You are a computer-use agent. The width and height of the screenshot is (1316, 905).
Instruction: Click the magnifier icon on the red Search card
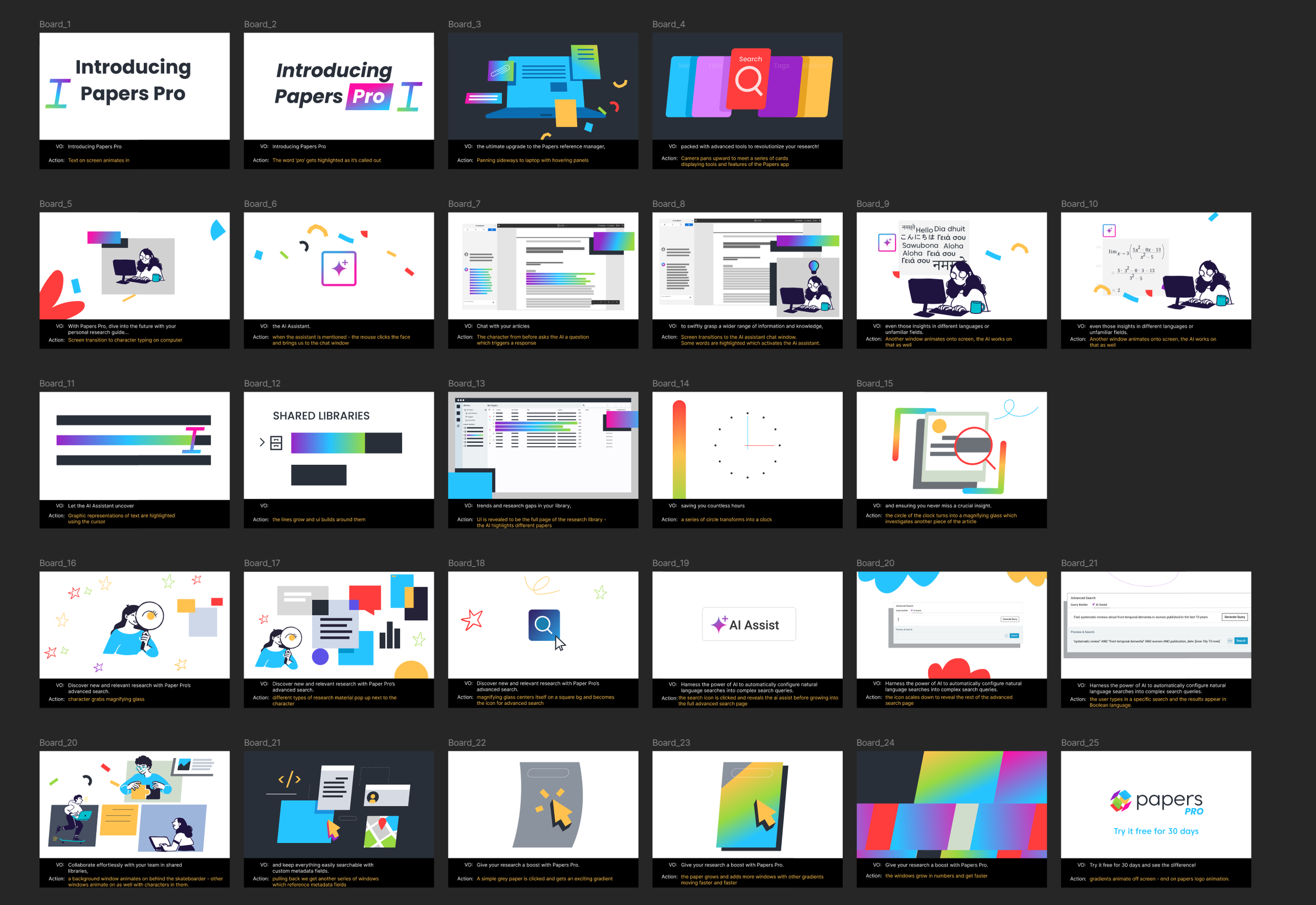coord(750,83)
